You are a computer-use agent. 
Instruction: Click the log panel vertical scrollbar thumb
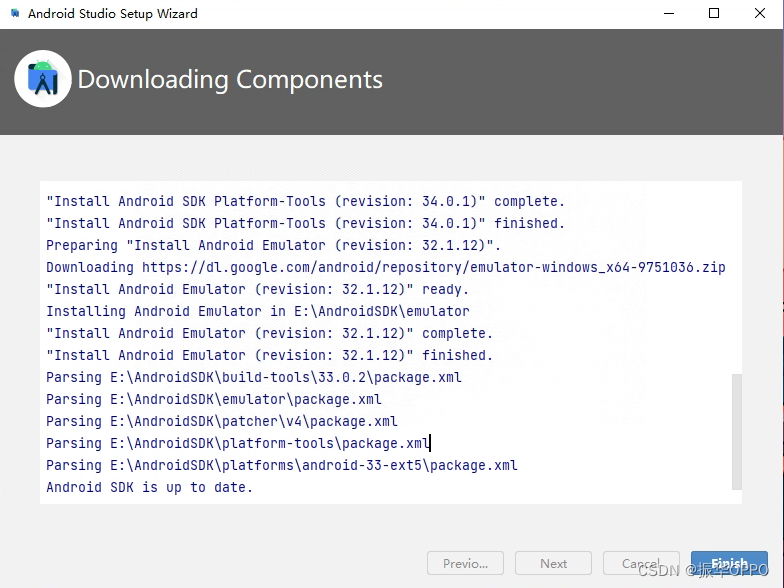coord(736,432)
